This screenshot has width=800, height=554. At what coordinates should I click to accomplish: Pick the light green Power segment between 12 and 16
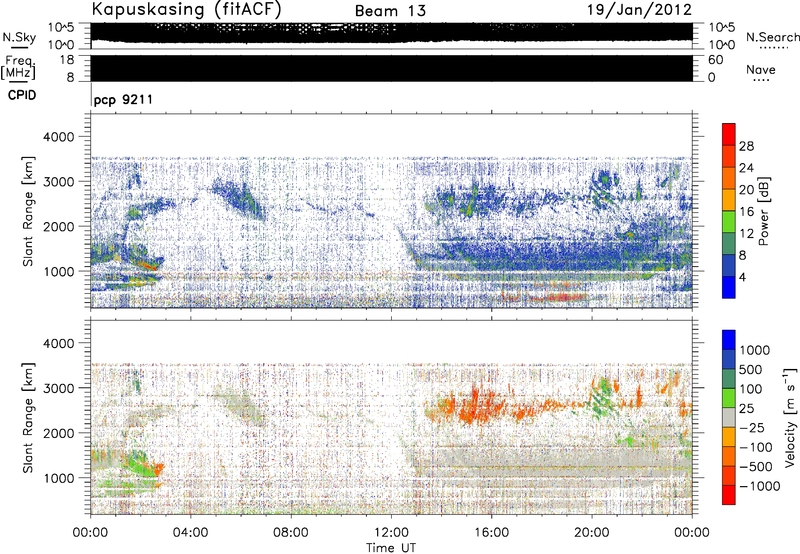point(729,222)
